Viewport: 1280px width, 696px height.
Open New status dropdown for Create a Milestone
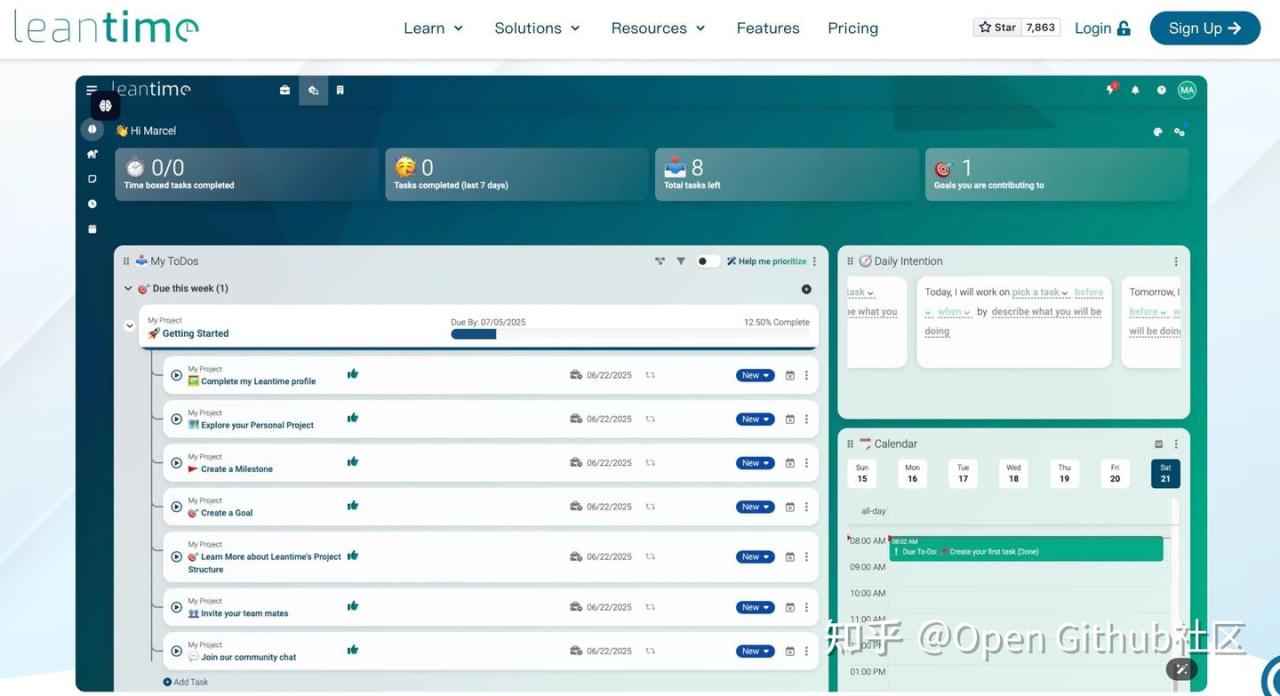pos(755,463)
